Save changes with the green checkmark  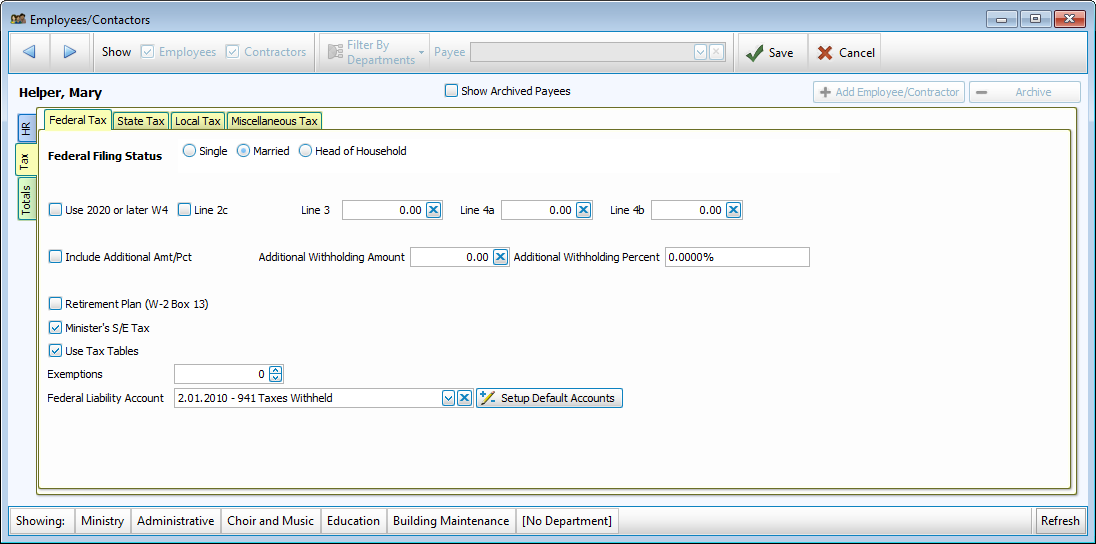click(769, 53)
